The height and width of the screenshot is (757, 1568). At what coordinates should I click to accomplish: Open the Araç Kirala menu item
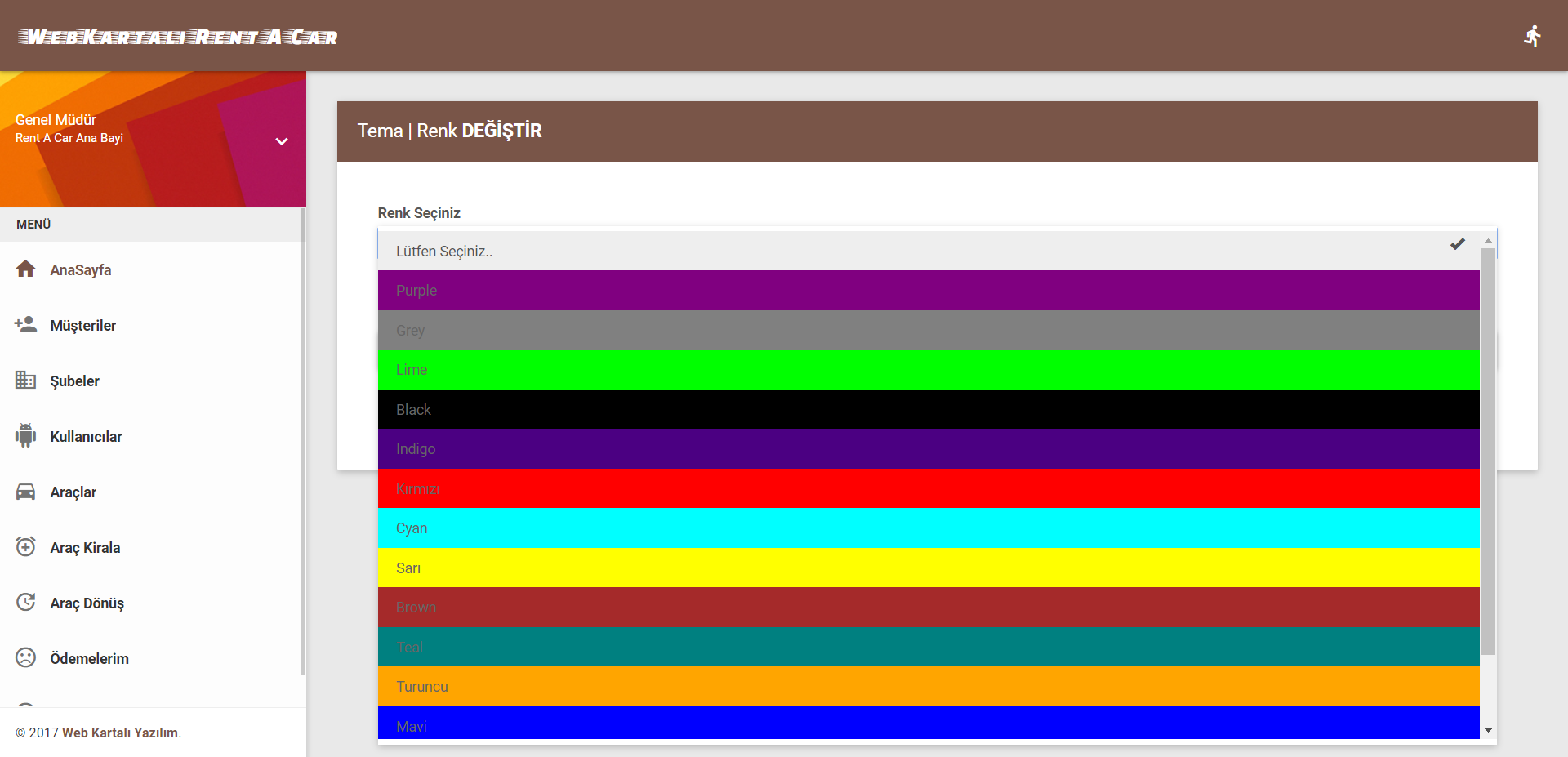[x=85, y=548]
